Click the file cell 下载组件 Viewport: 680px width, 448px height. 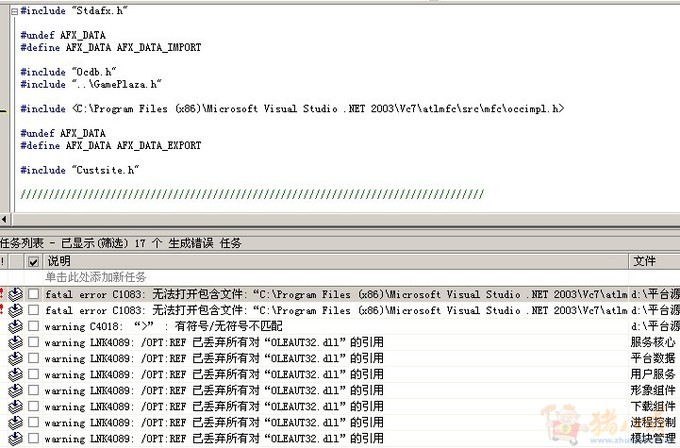point(653,406)
